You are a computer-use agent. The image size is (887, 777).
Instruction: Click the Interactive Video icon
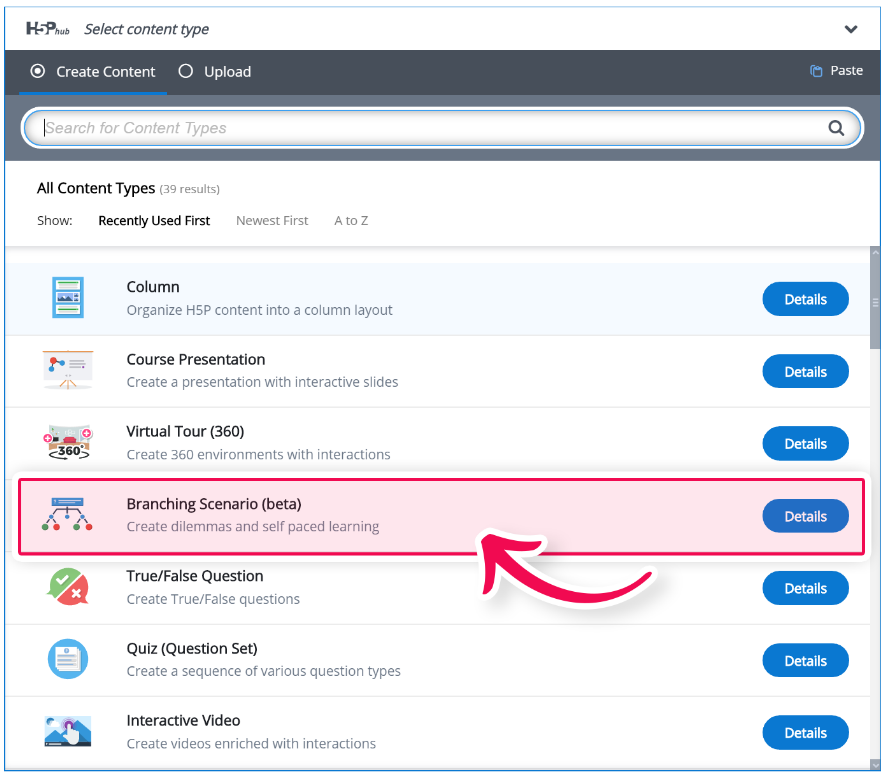[x=68, y=731]
